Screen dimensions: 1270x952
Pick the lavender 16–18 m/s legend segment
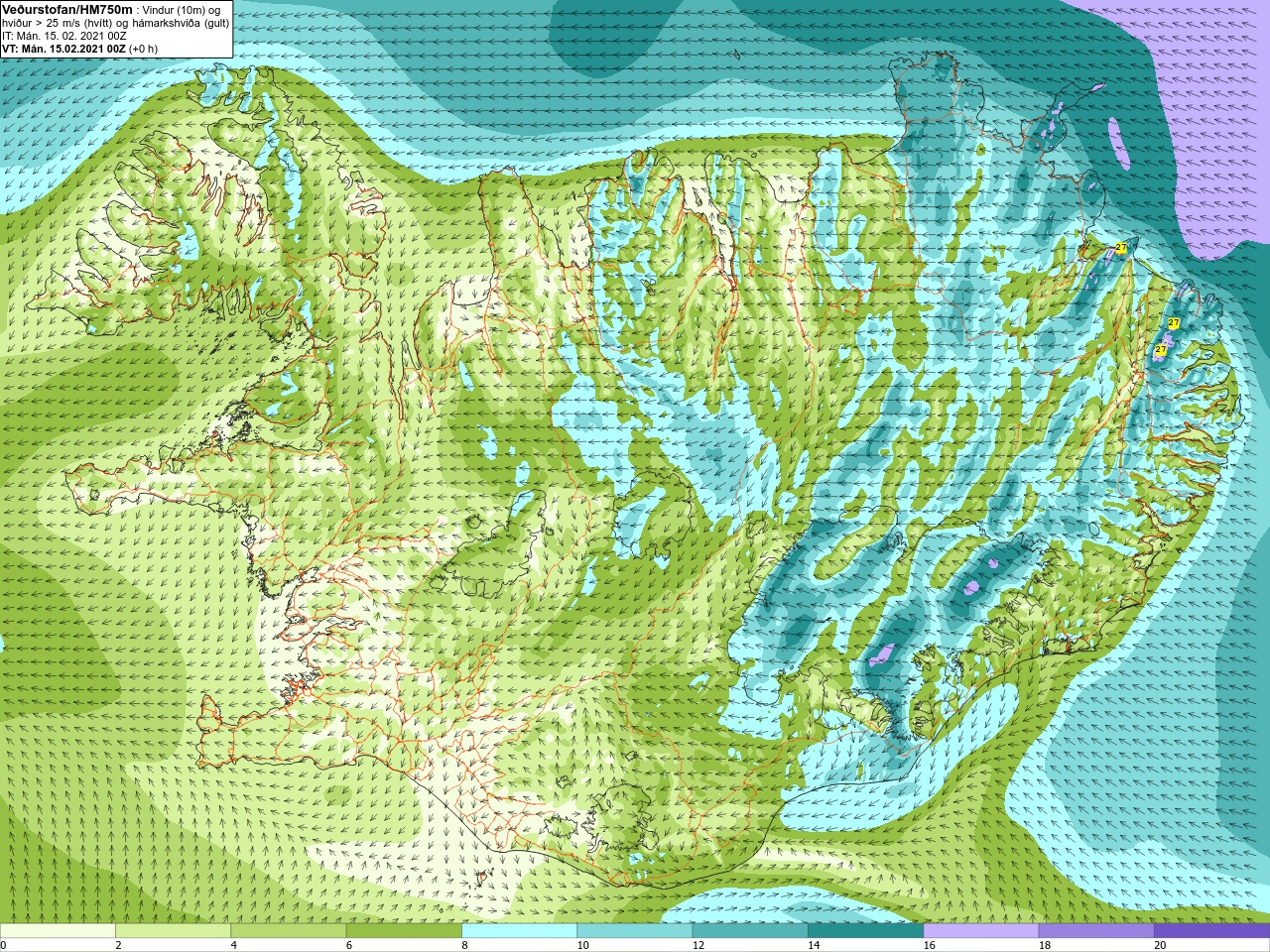tap(981, 931)
